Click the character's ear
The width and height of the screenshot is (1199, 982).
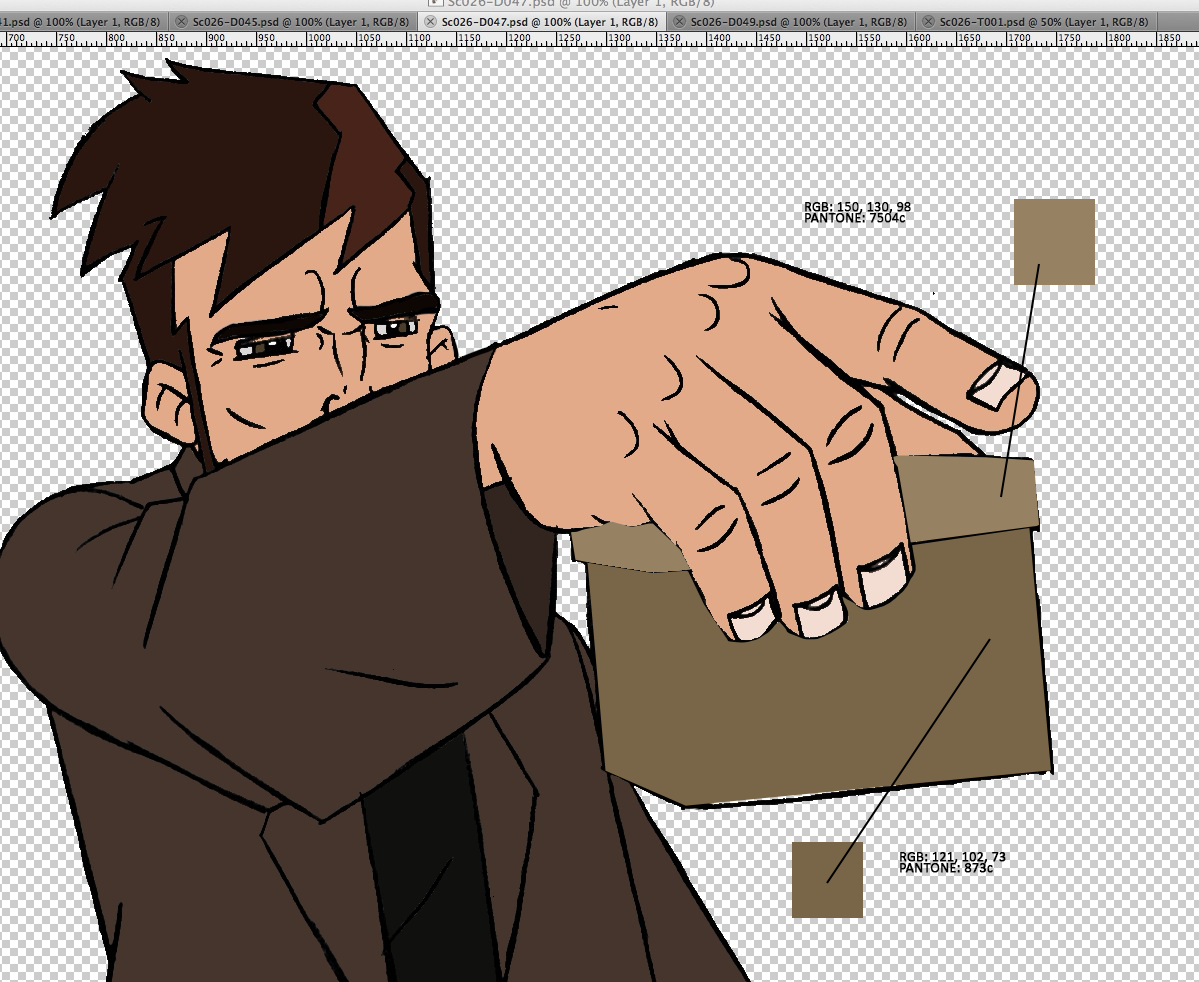coord(172,405)
